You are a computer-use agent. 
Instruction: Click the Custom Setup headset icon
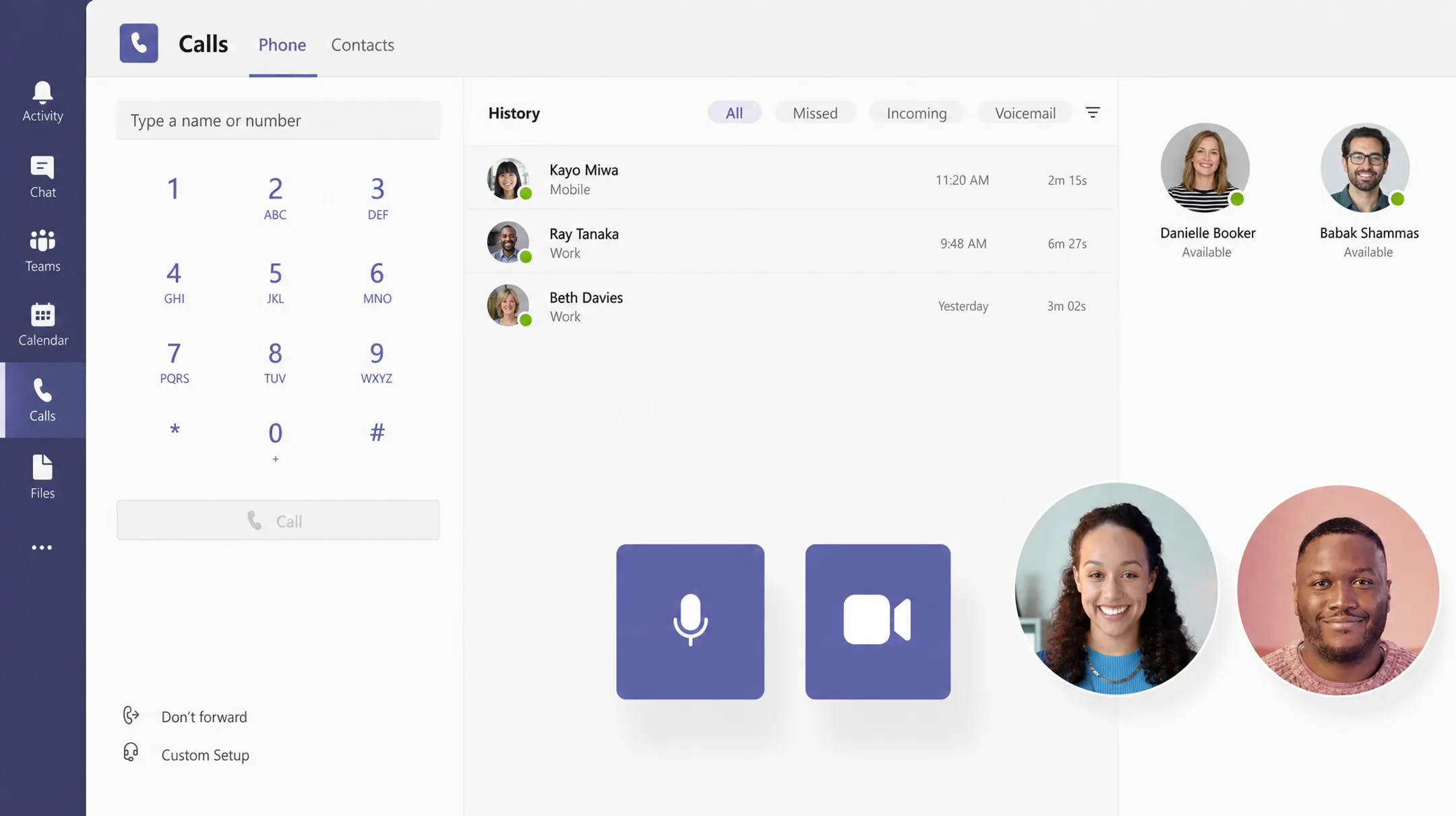[131, 753]
